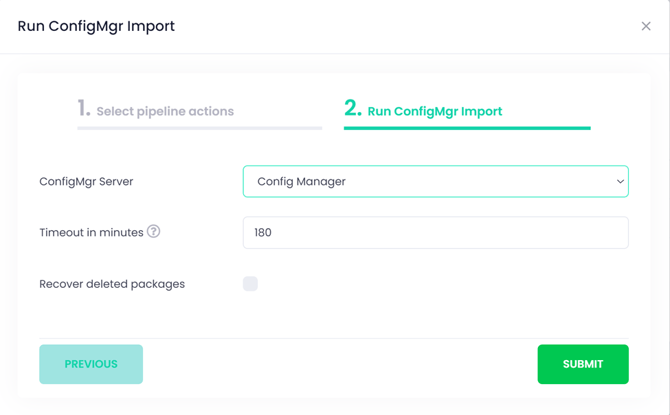Image resolution: width=670 pixels, height=415 pixels.
Task: Close the Run ConfigMgr Import dialog
Action: [x=646, y=26]
